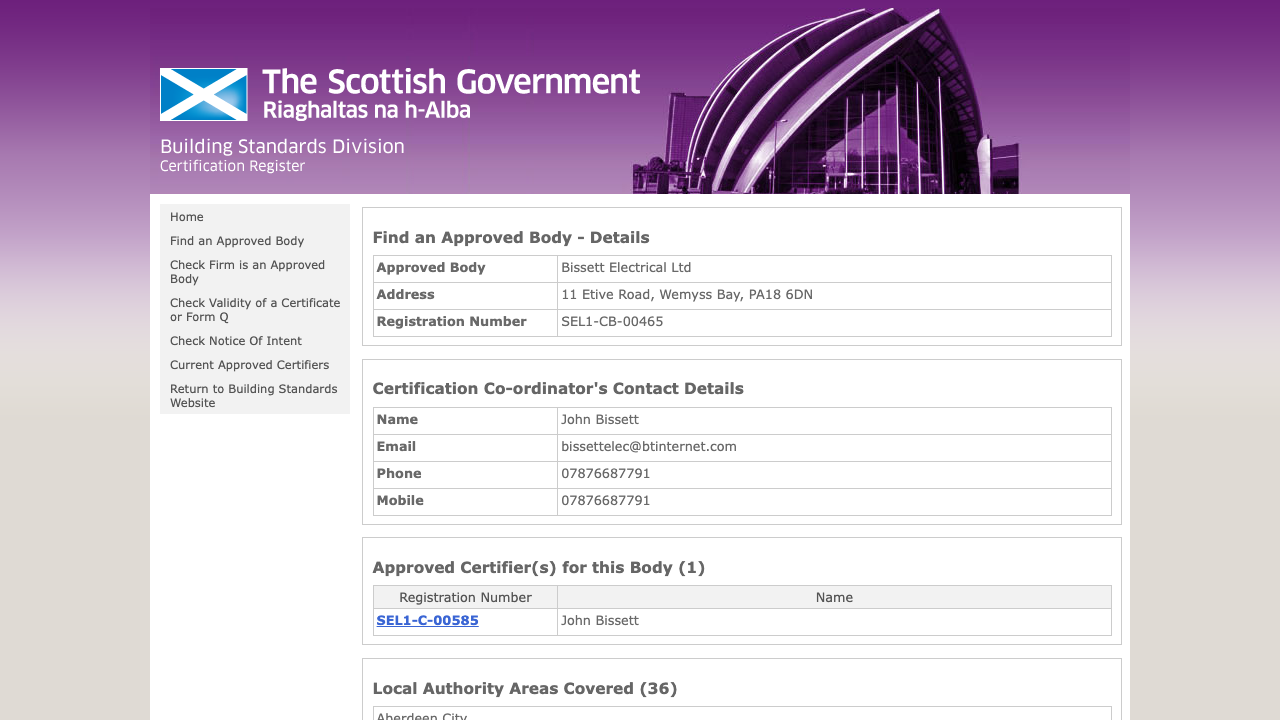The height and width of the screenshot is (720, 1280).
Task: Select Check Validity of a Certificate or Form Q
Action: pos(254,310)
